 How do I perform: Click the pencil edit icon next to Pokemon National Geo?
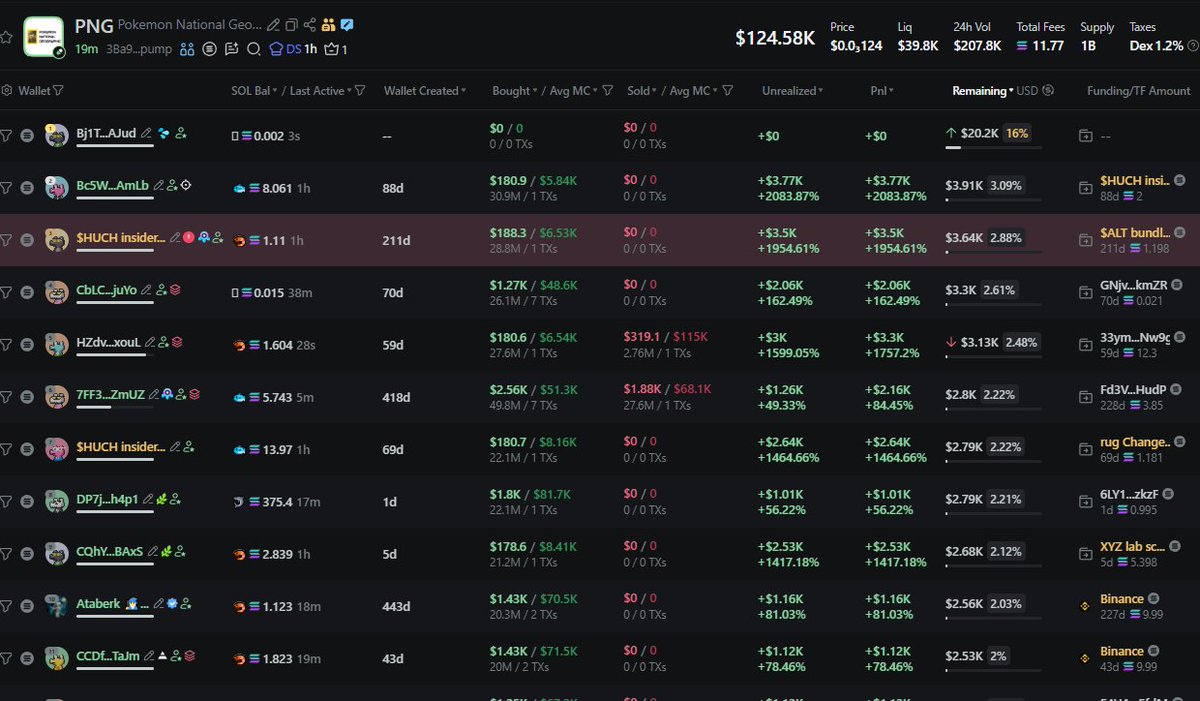[x=273, y=25]
